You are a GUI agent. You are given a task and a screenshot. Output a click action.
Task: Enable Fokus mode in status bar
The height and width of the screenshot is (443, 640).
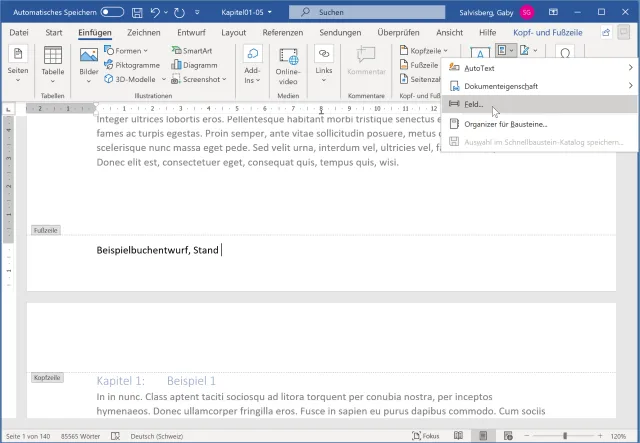click(x=426, y=436)
